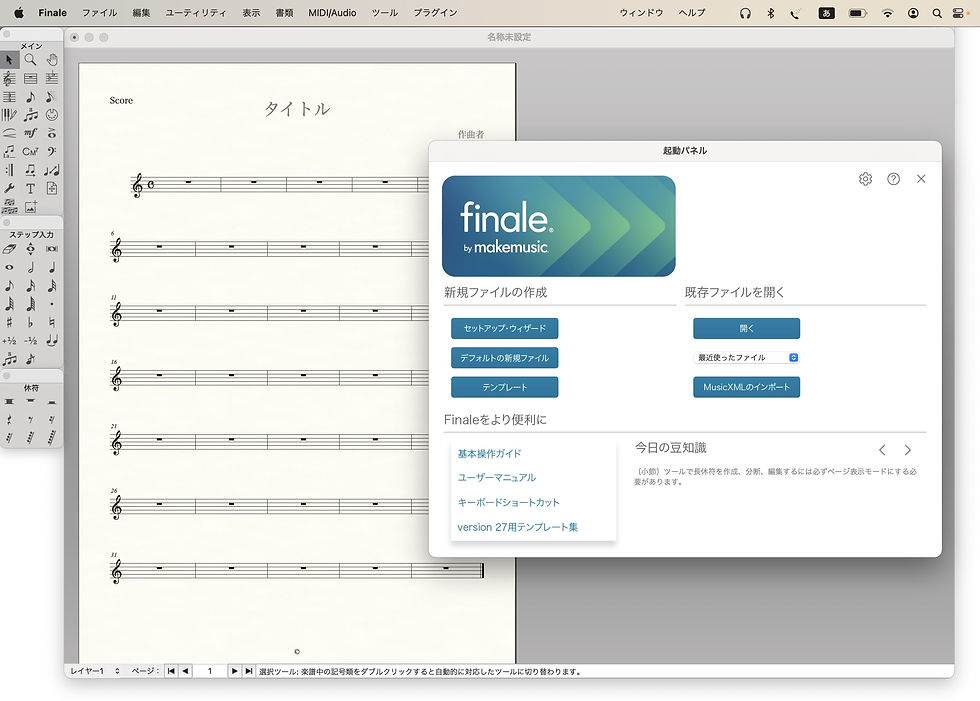Screen dimensions: 980x701
Task: Open the 基本操作ガイド link
Action: coord(489,454)
